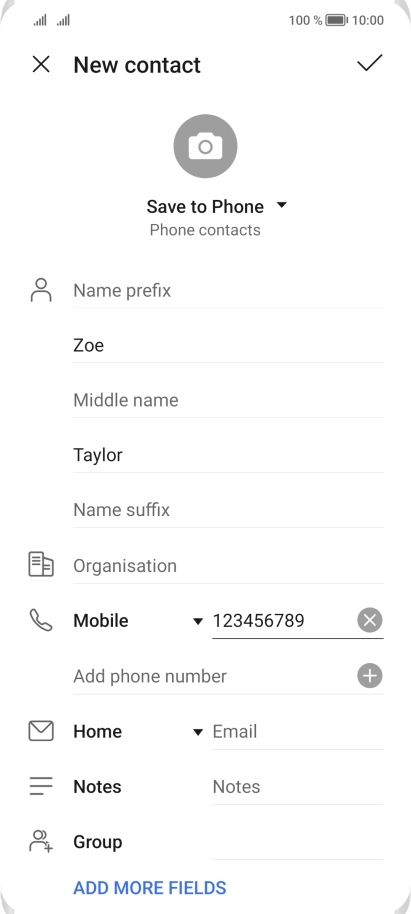The height and width of the screenshot is (914, 411).
Task: Tap ADD MORE FIELDS link
Action: (150, 888)
